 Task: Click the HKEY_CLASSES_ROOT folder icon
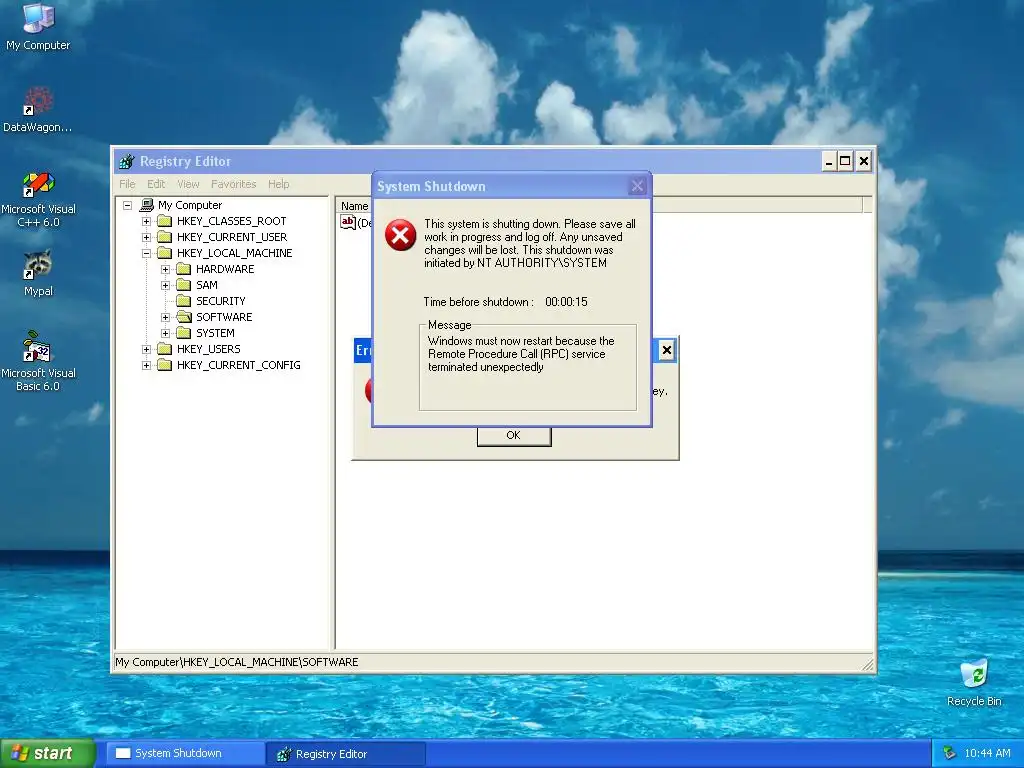coord(165,221)
